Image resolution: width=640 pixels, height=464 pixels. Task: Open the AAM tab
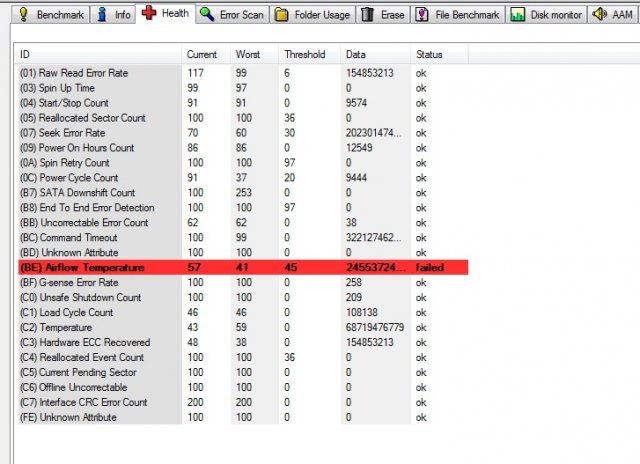(612, 15)
